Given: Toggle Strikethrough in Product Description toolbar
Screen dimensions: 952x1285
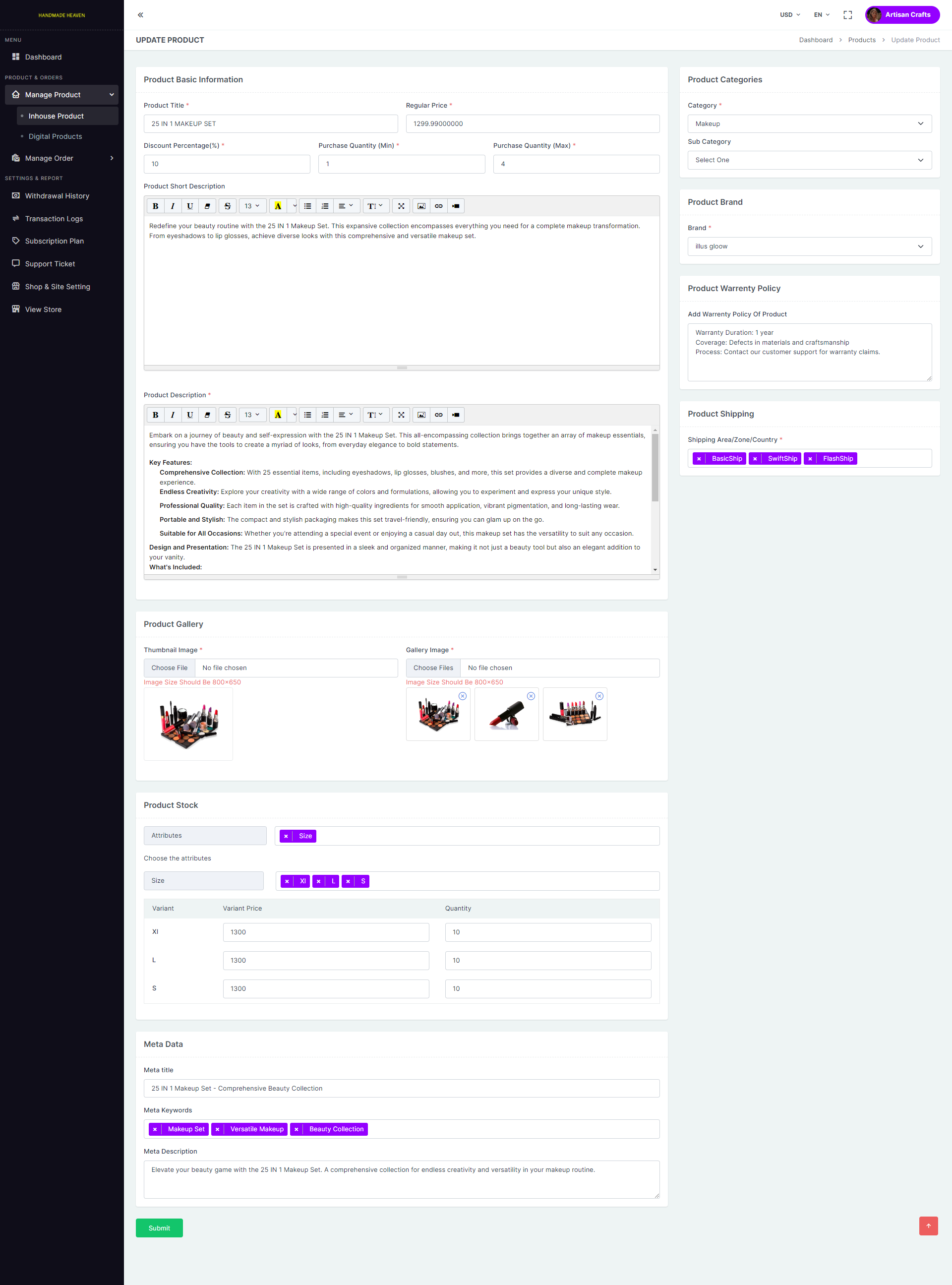Looking at the screenshot, I should click(x=227, y=415).
